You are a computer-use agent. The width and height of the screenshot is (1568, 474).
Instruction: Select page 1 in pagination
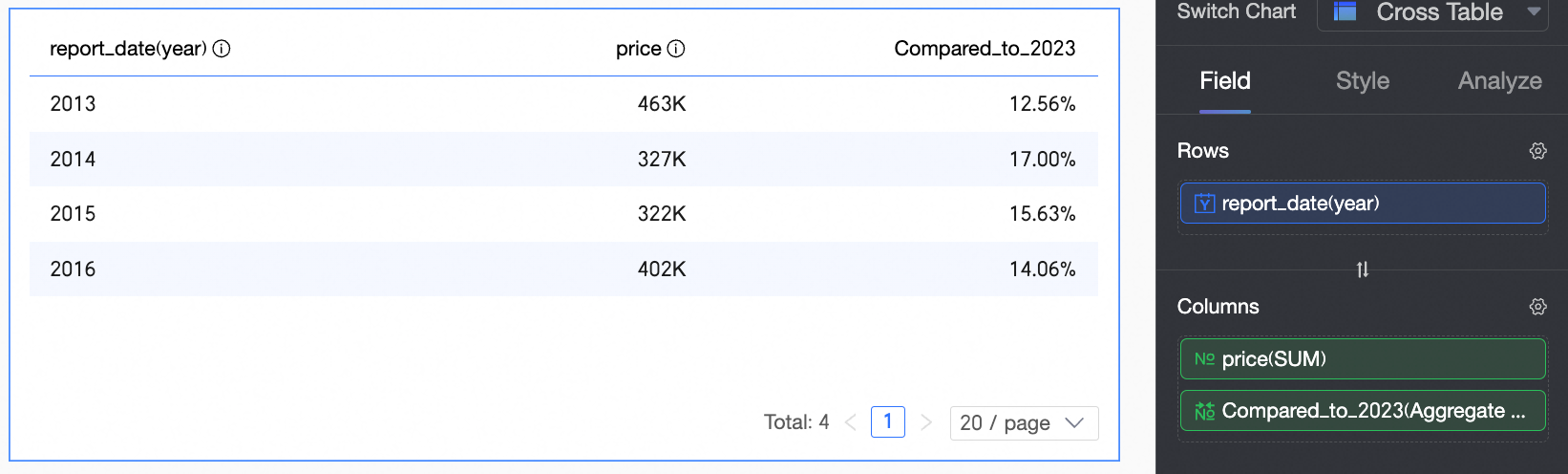coord(888,421)
